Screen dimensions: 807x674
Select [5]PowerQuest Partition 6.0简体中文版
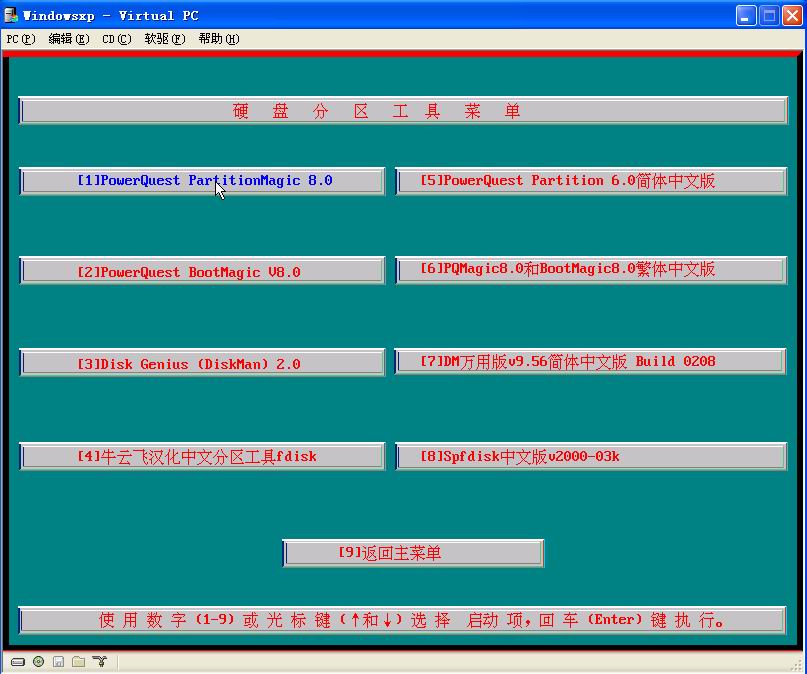point(591,181)
